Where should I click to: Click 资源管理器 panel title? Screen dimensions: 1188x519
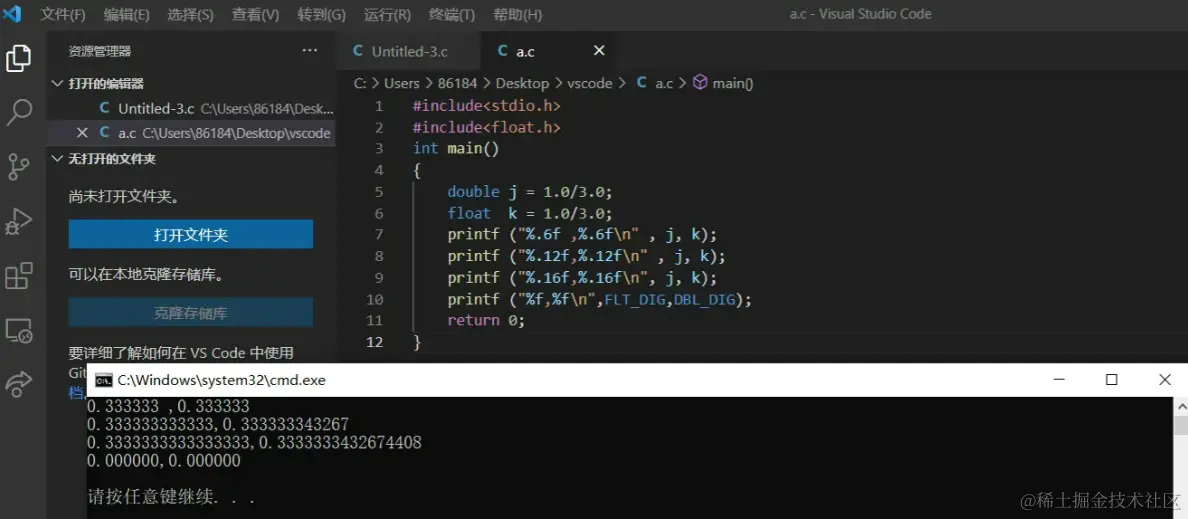pyautogui.click(x=99, y=51)
